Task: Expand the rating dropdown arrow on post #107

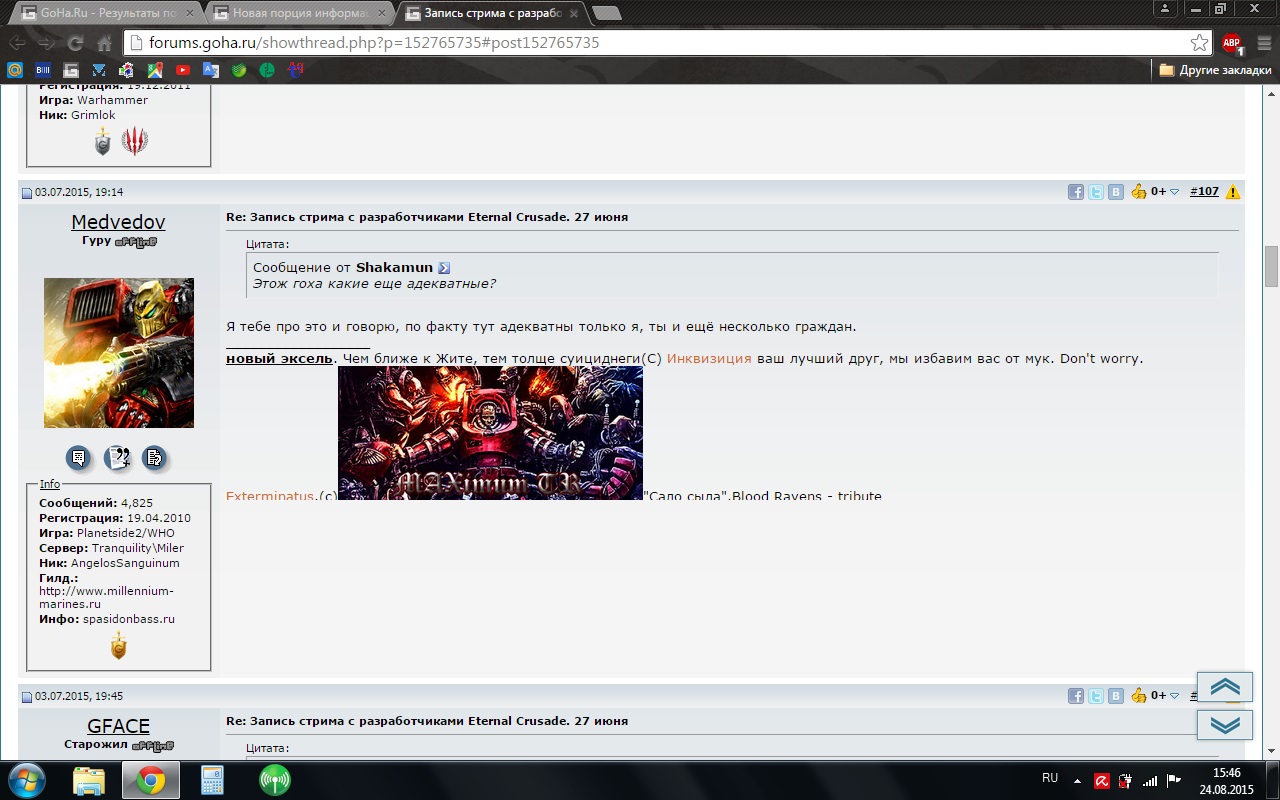Action: point(1175,192)
